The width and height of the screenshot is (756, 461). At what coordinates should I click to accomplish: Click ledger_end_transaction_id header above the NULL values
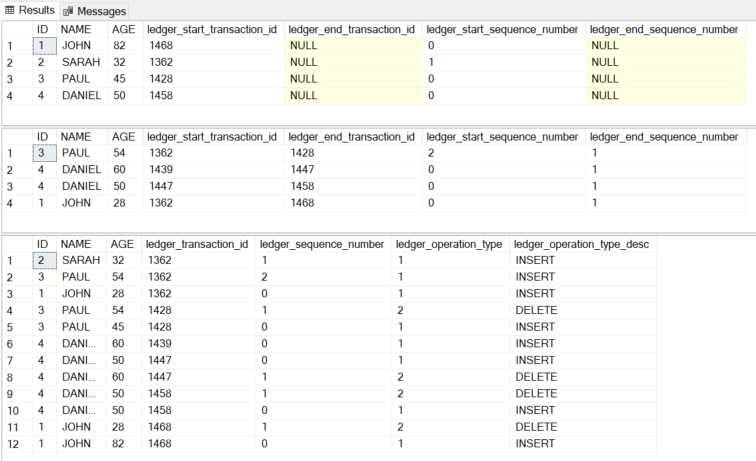pos(353,29)
